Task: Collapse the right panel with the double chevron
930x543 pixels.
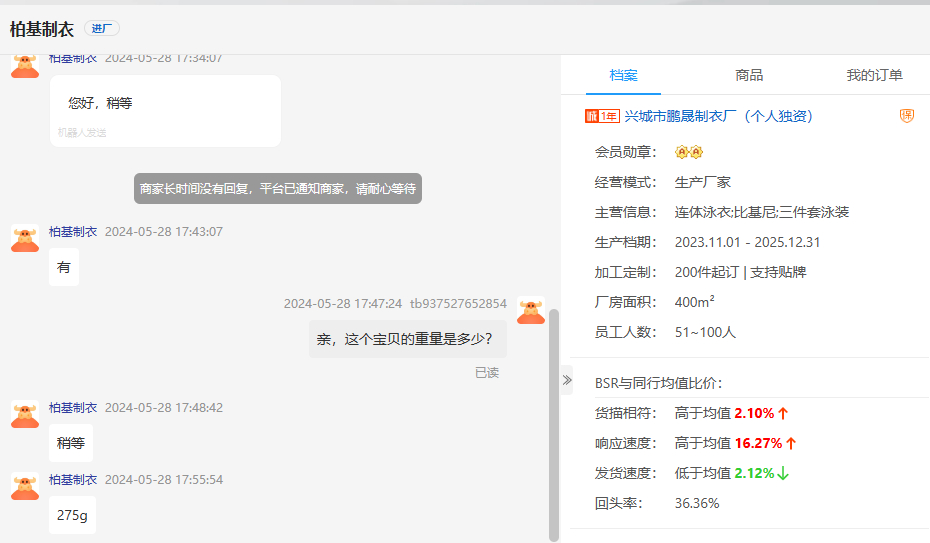Action: (566, 380)
